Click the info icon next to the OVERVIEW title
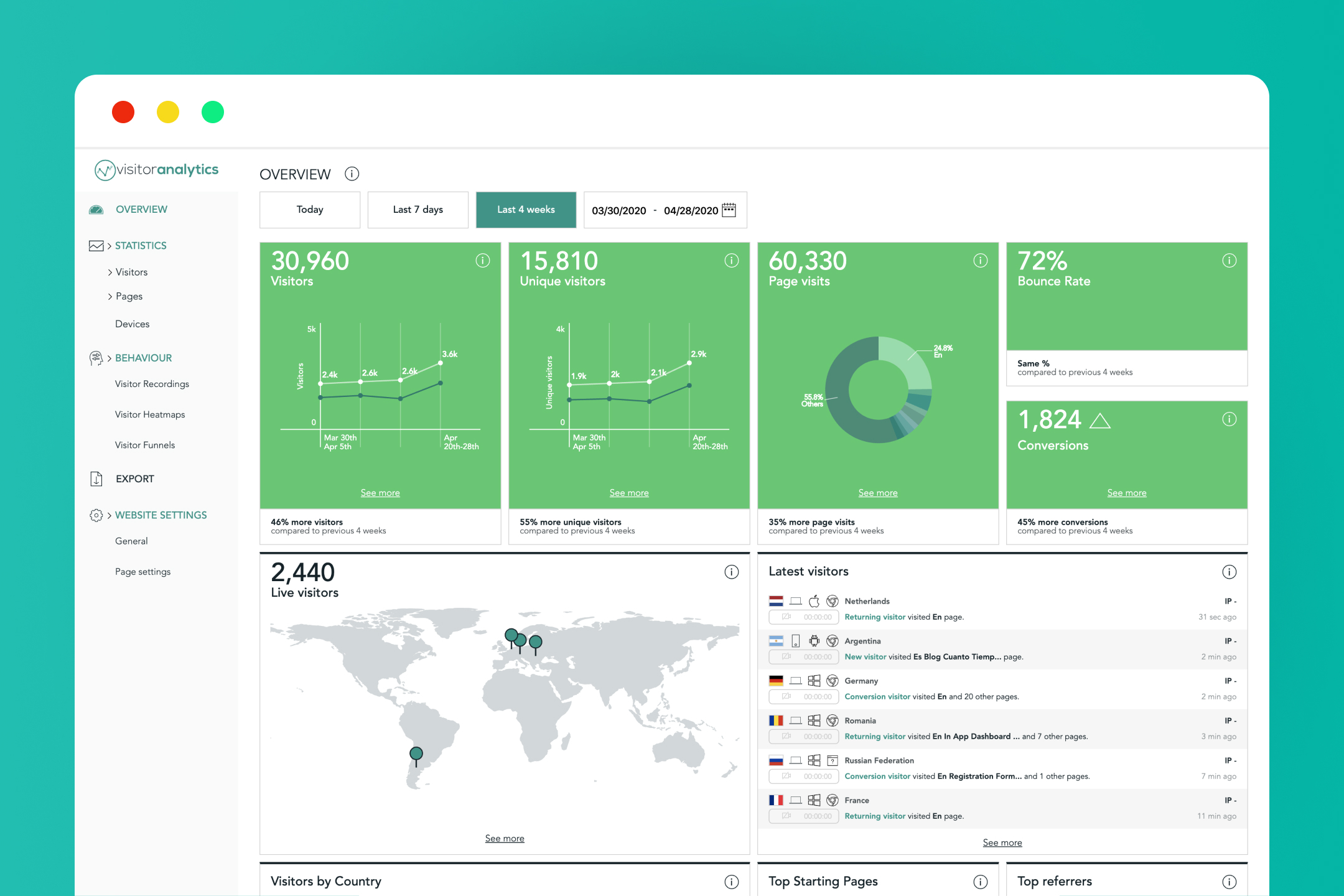 (x=352, y=174)
